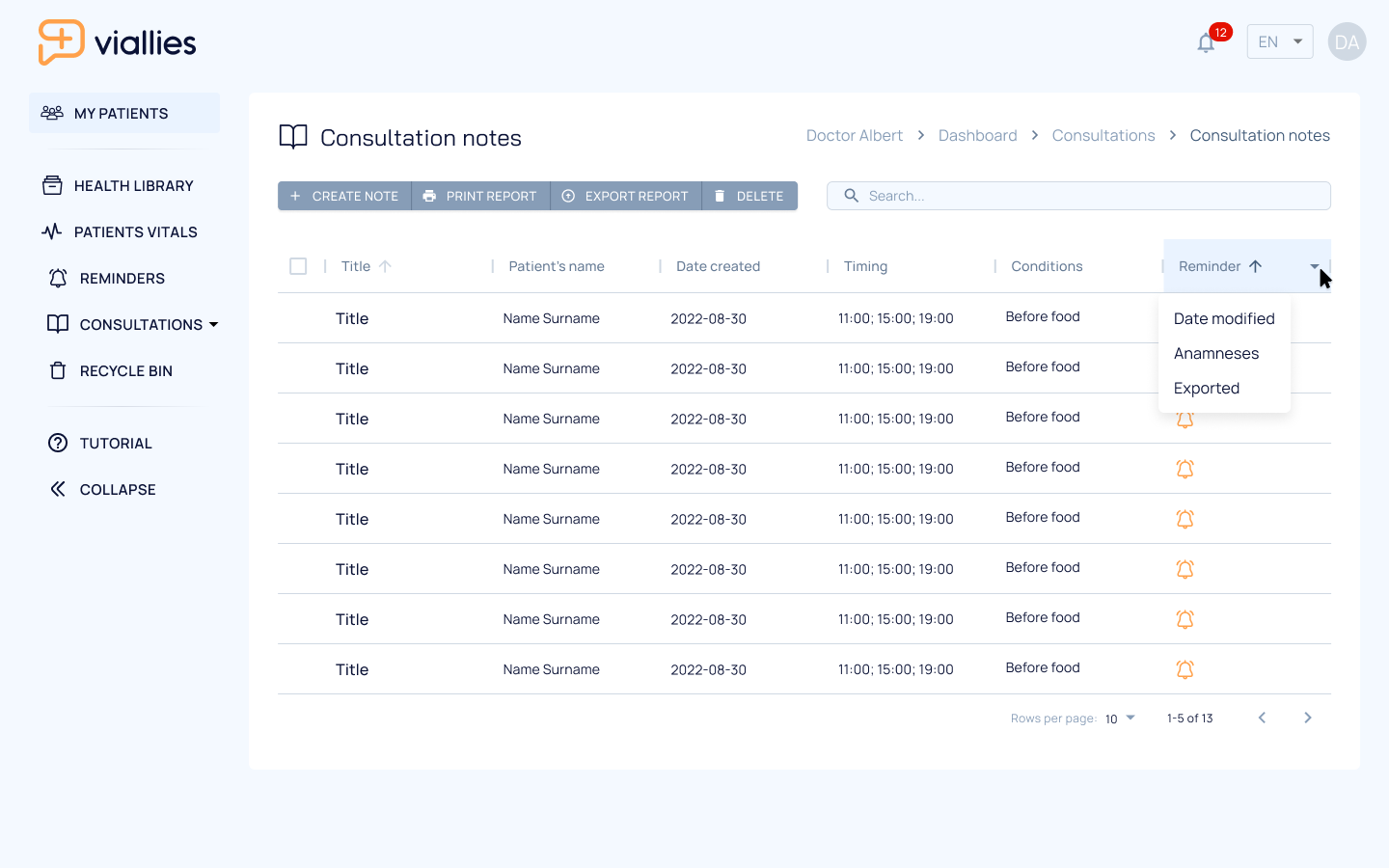Click the Export Report button

tap(626, 196)
